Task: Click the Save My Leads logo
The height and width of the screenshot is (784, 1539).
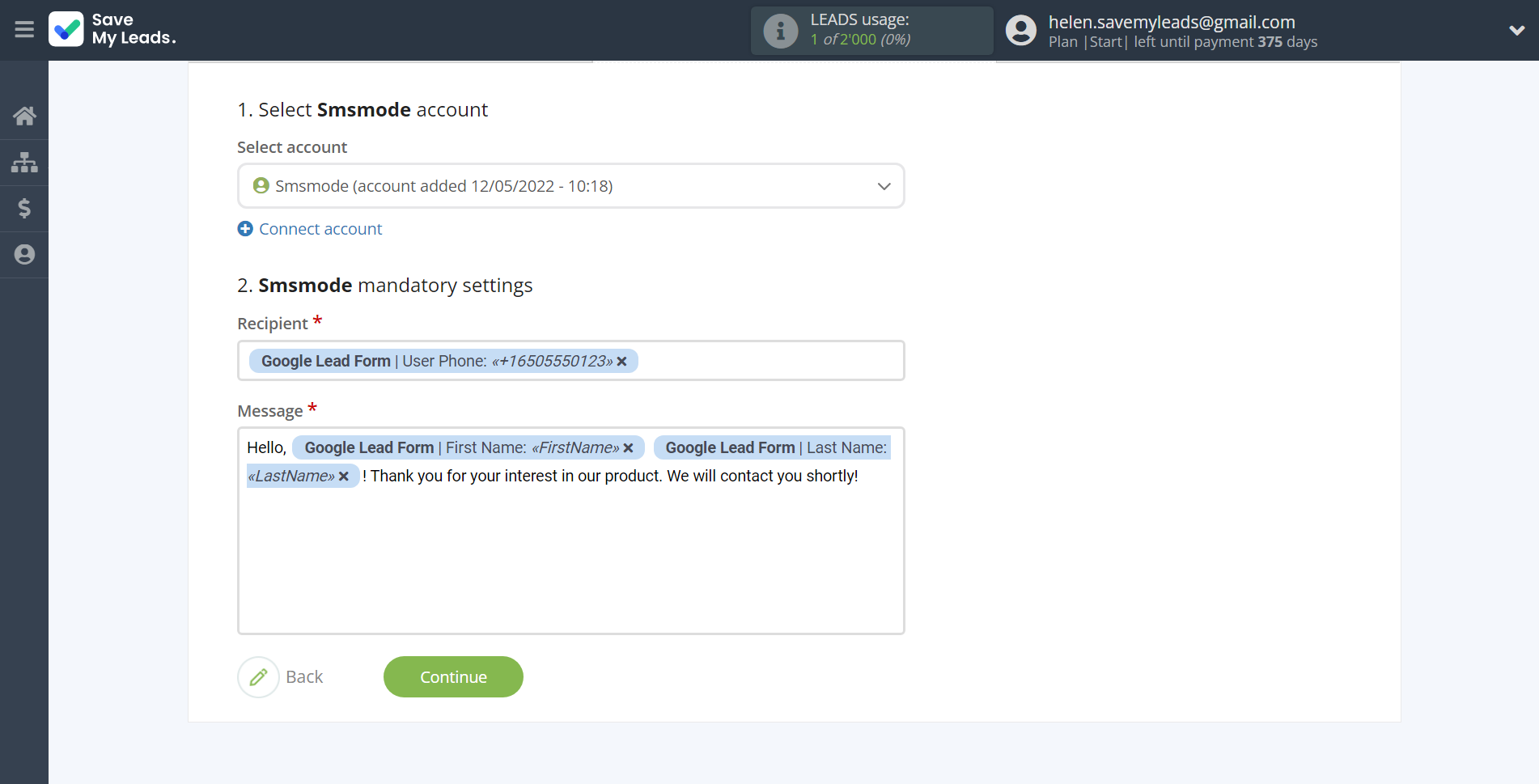Action: [112, 29]
